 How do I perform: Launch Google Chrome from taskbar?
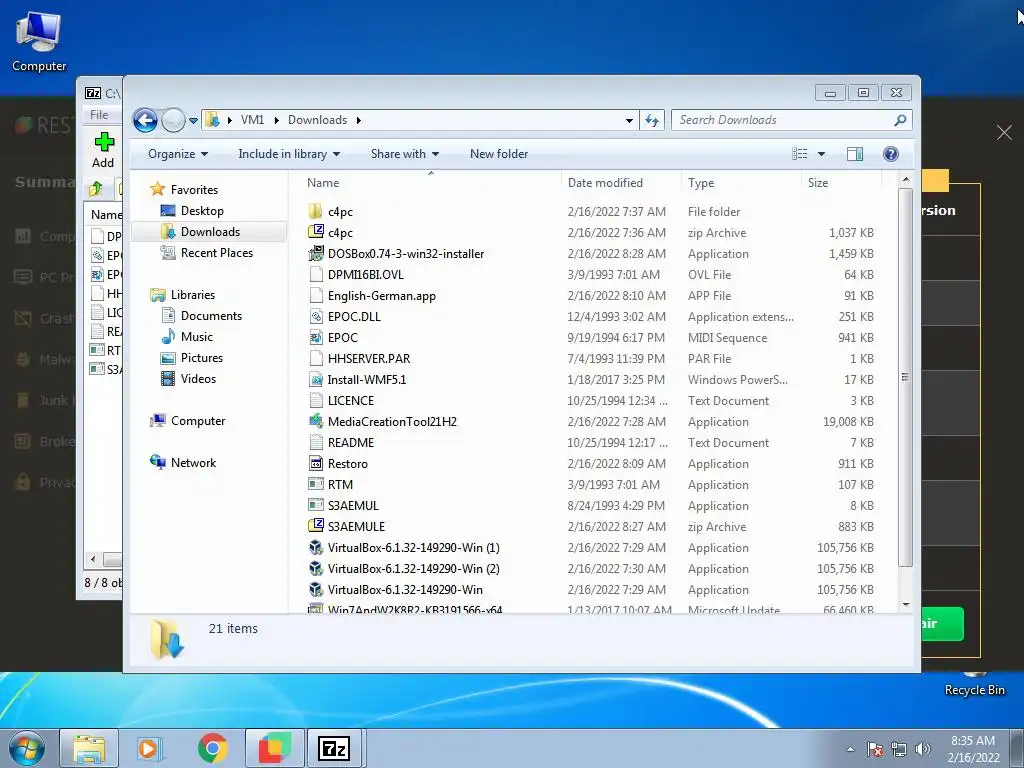pyautogui.click(x=212, y=748)
